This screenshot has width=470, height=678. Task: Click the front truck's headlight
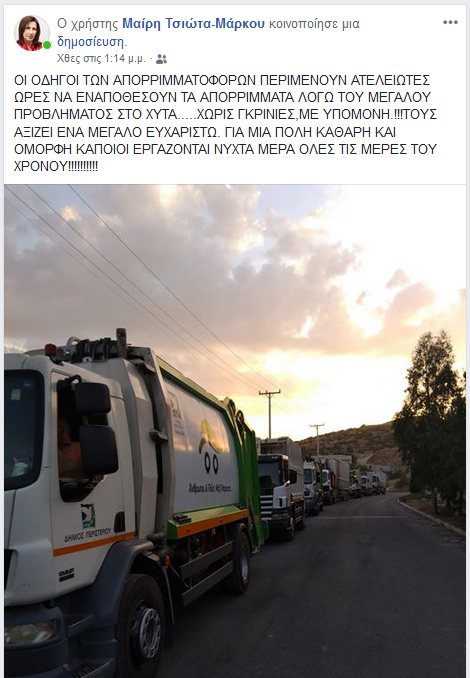pos(29,633)
